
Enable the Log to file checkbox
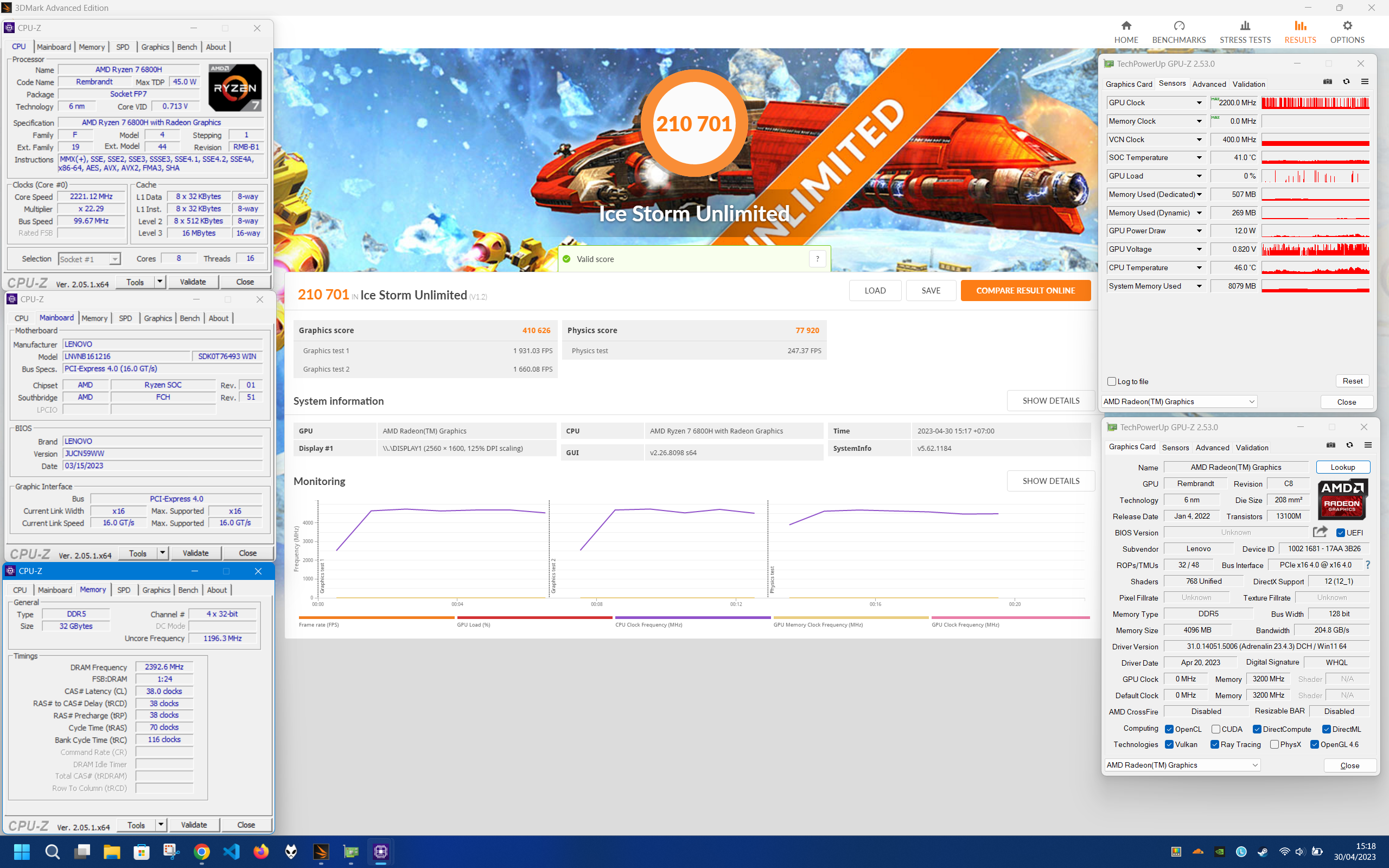(1112, 381)
